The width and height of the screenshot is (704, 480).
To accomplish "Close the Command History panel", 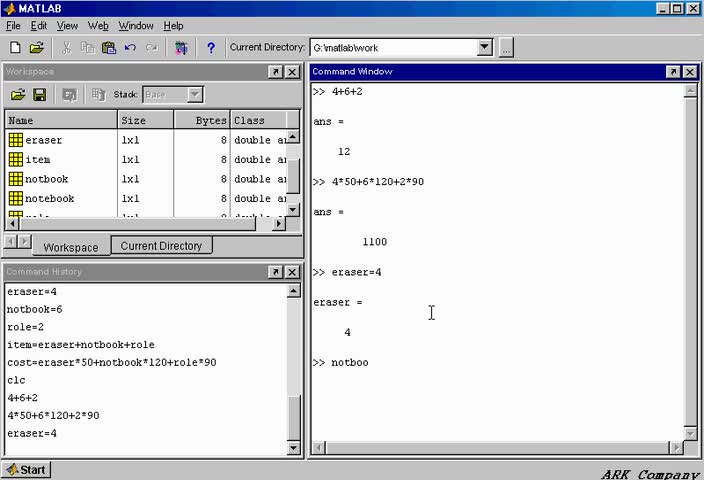I will coord(292,272).
